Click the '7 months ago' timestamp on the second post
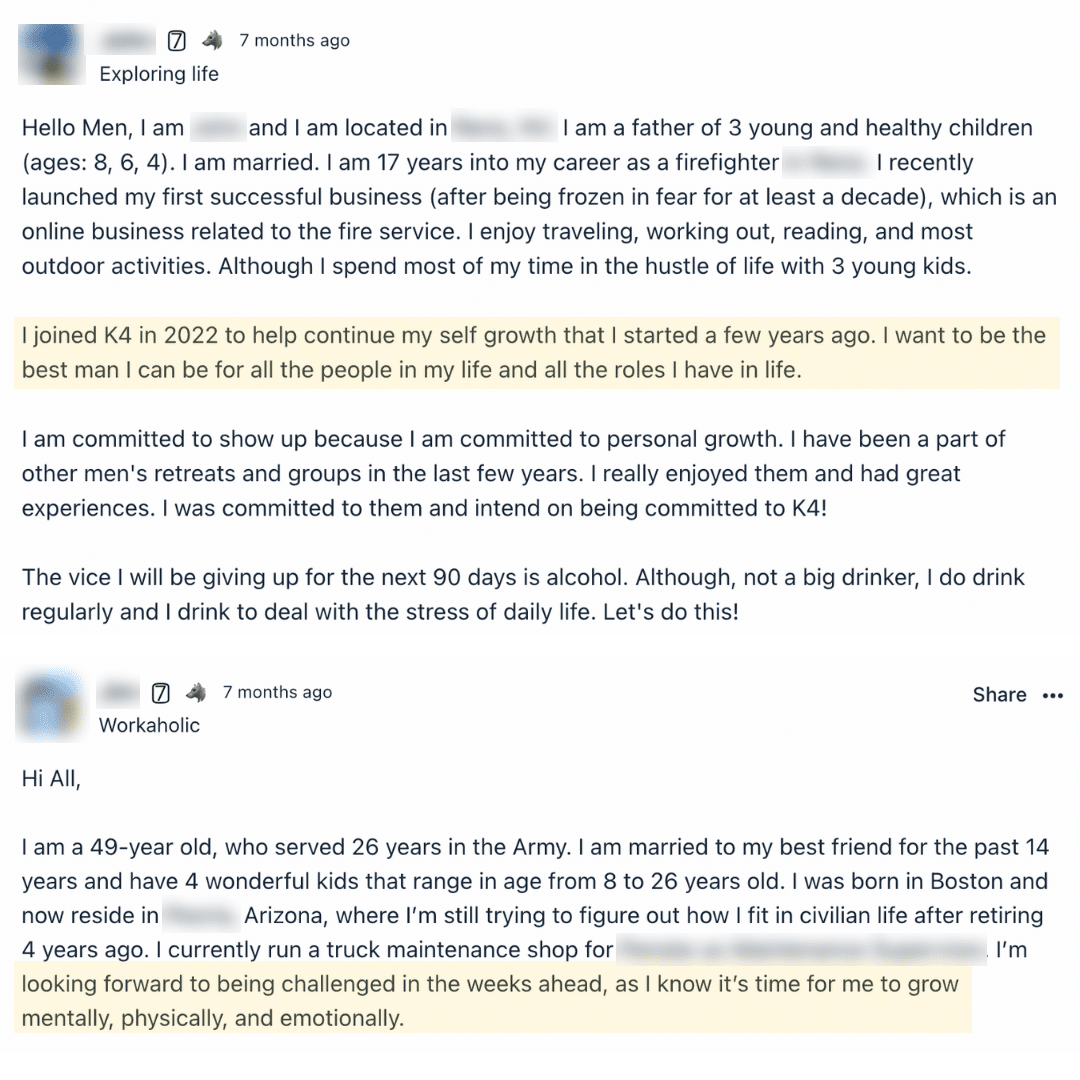The height and width of the screenshot is (1080, 1080). click(277, 692)
